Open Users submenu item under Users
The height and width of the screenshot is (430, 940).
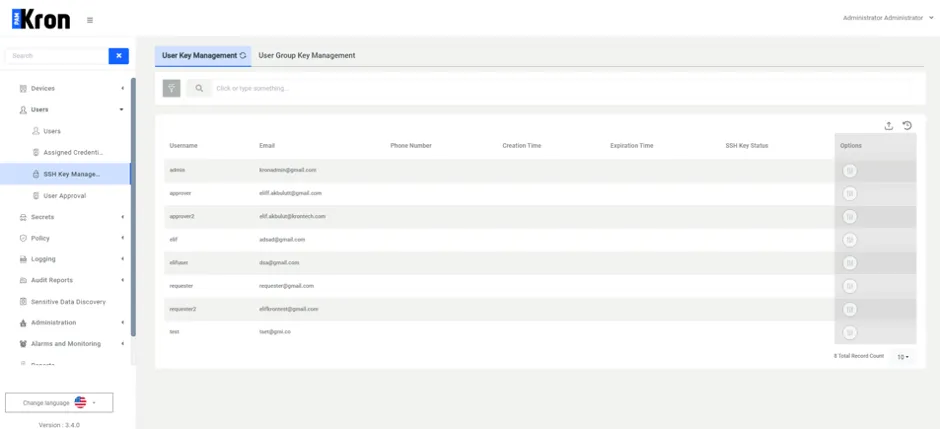(x=52, y=131)
